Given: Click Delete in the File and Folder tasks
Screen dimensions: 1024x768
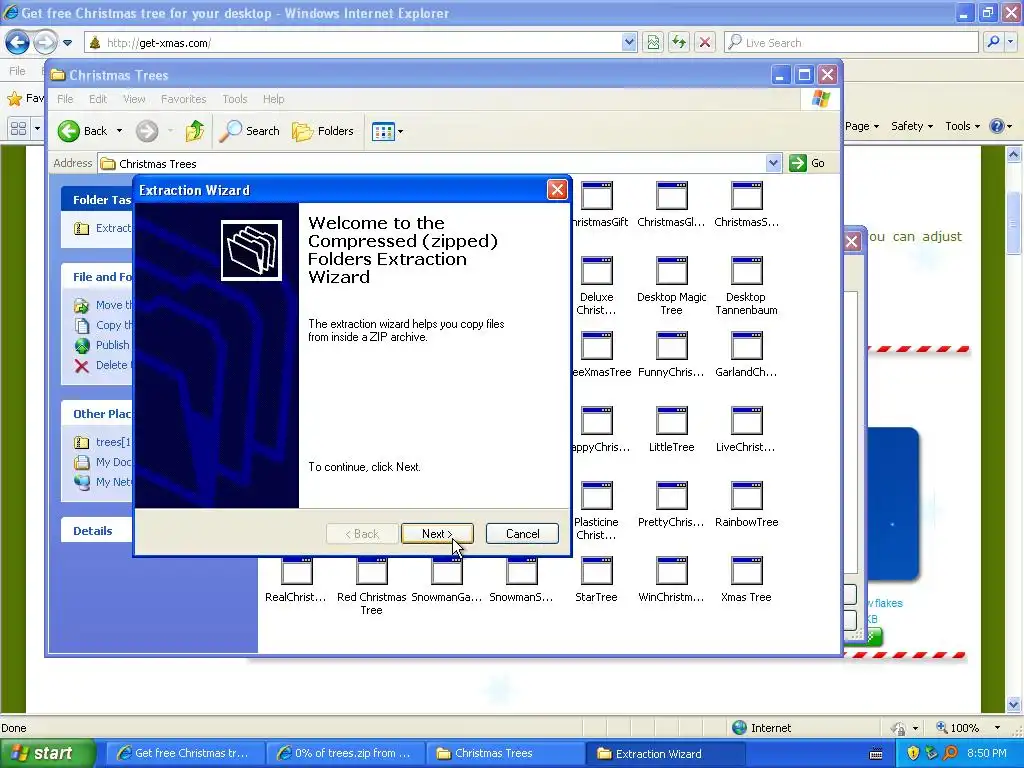Looking at the screenshot, I should click(x=102, y=365).
